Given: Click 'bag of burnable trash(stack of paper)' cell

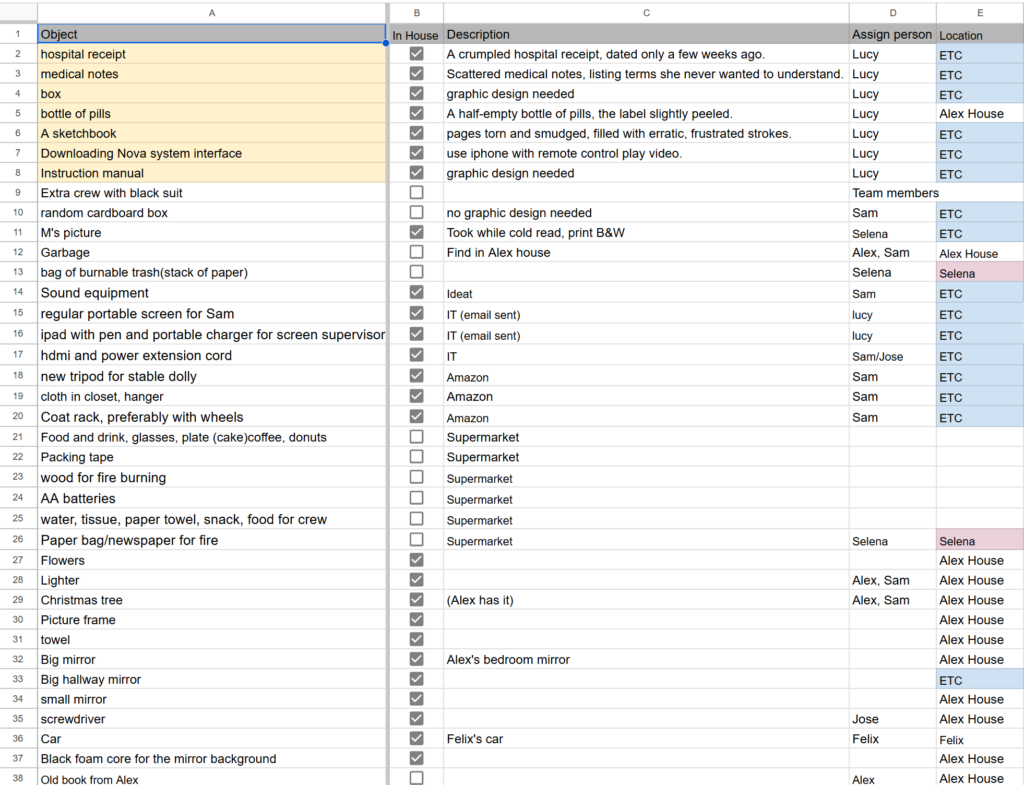Looking at the screenshot, I should click(x=212, y=272).
